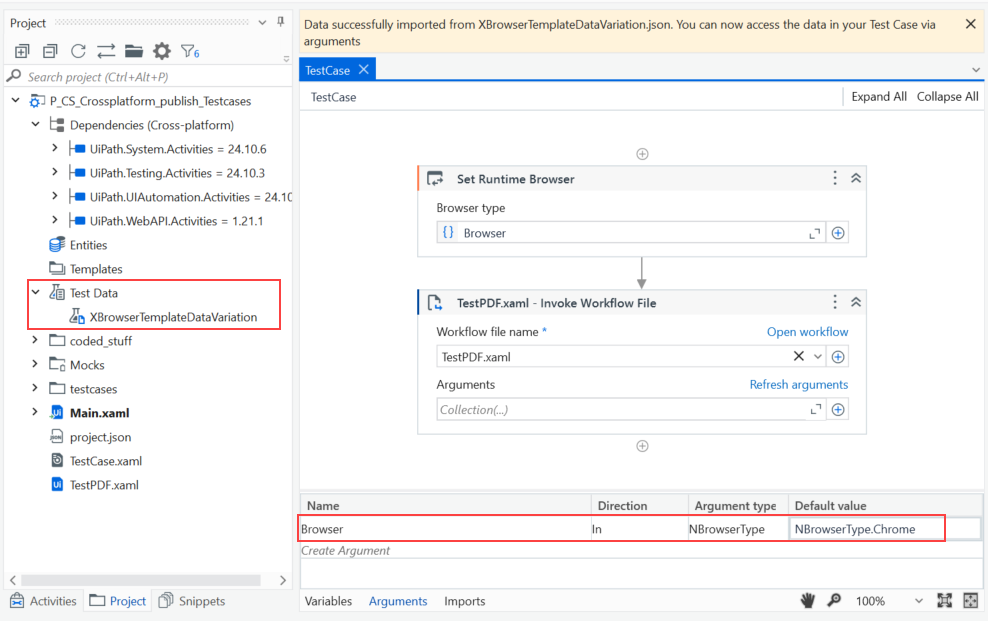Open Project Settings gear icon

(x=161, y=51)
